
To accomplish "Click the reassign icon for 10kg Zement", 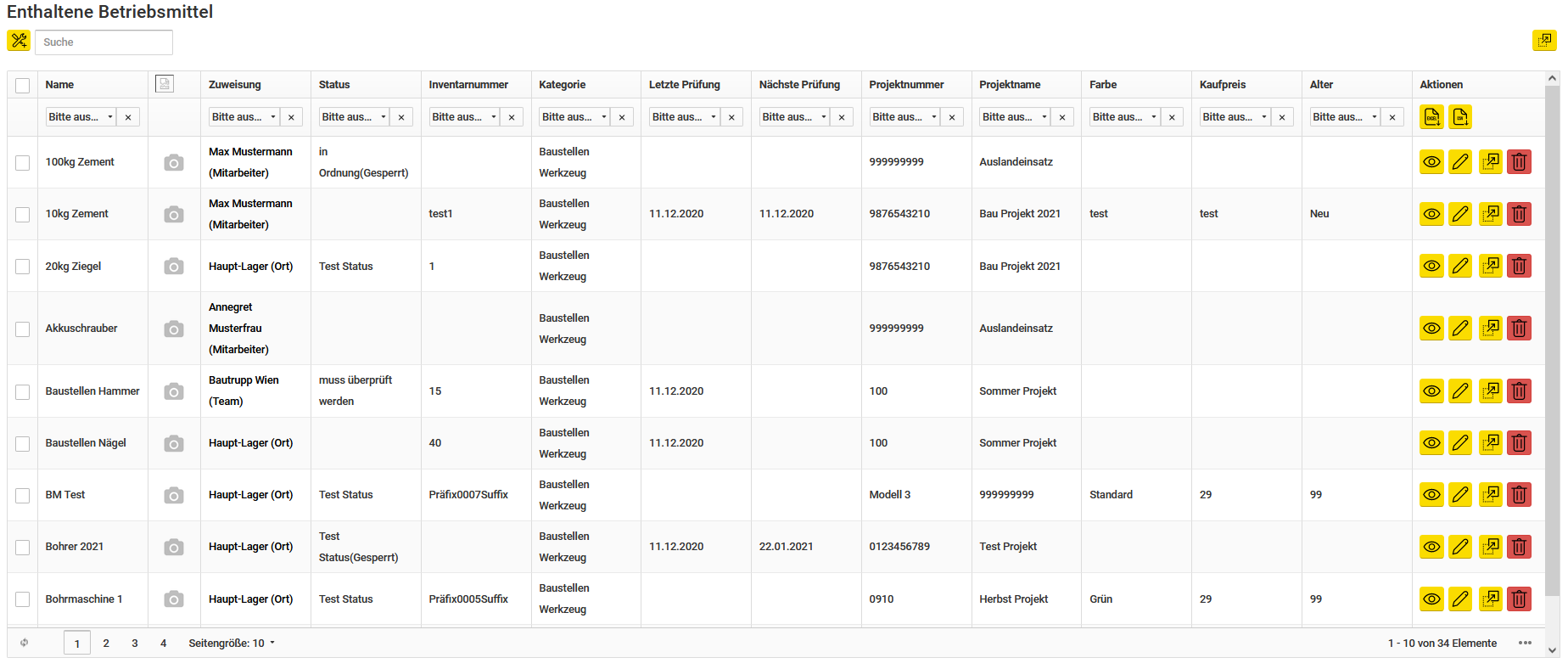I will tap(1490, 214).
